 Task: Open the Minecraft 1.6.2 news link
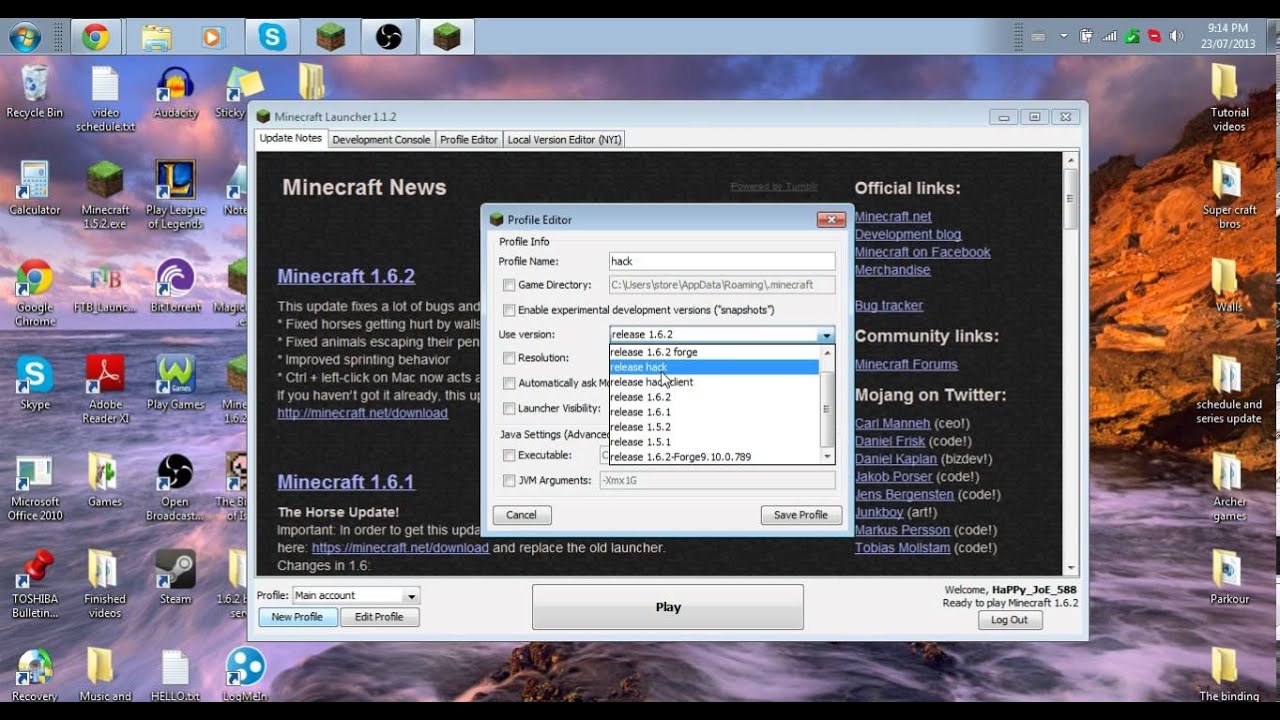pos(346,276)
